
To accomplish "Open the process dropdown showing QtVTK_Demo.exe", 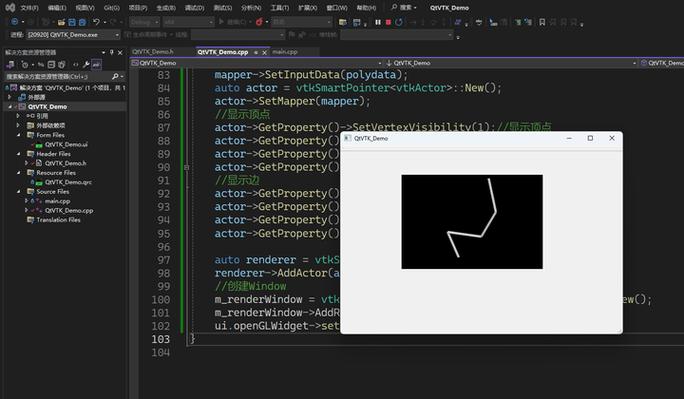I will (x=73, y=34).
